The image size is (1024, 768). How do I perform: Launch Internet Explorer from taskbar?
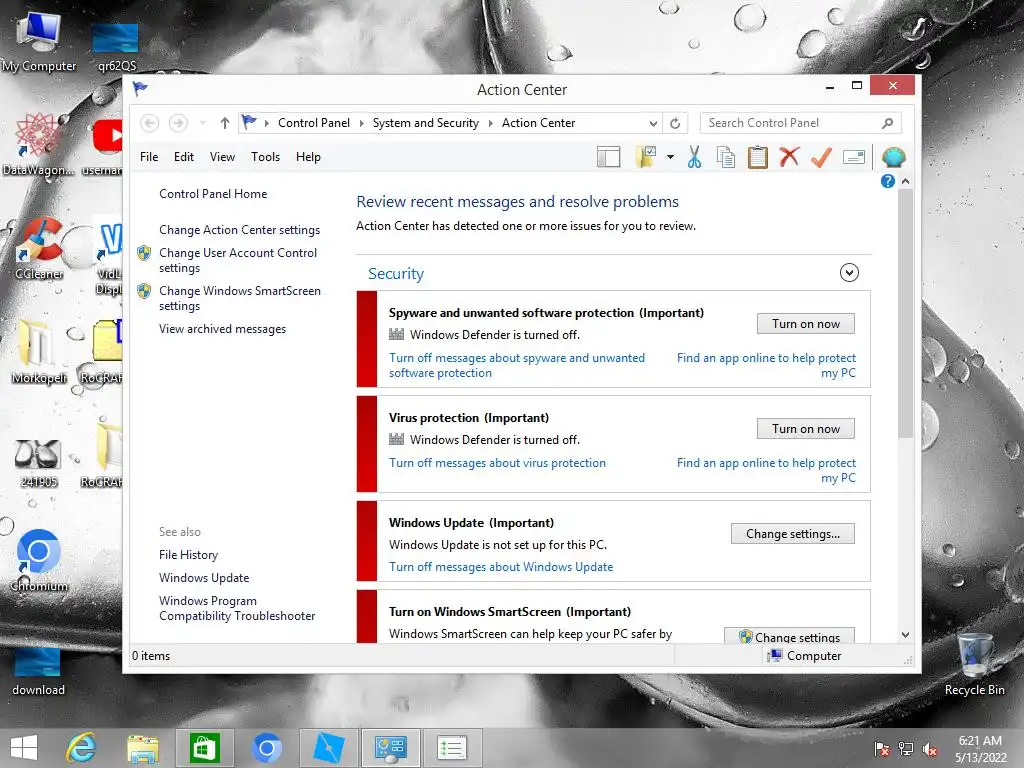click(81, 748)
